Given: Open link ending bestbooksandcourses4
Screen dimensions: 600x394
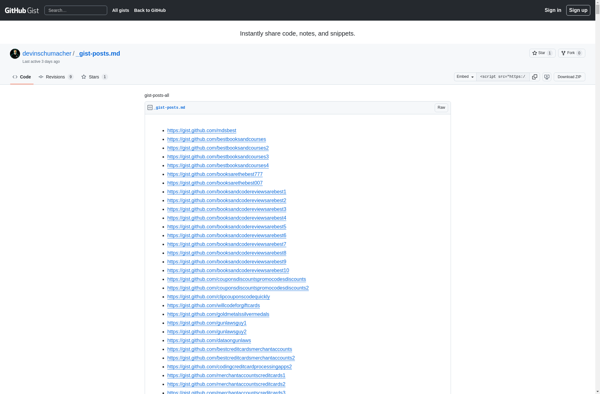Looking at the screenshot, I should pyautogui.click(x=218, y=166).
